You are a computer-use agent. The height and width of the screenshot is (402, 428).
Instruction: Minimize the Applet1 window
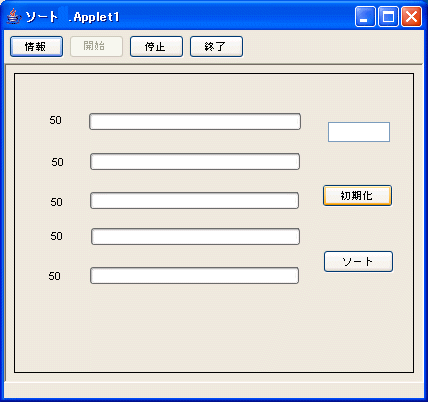tap(365, 16)
